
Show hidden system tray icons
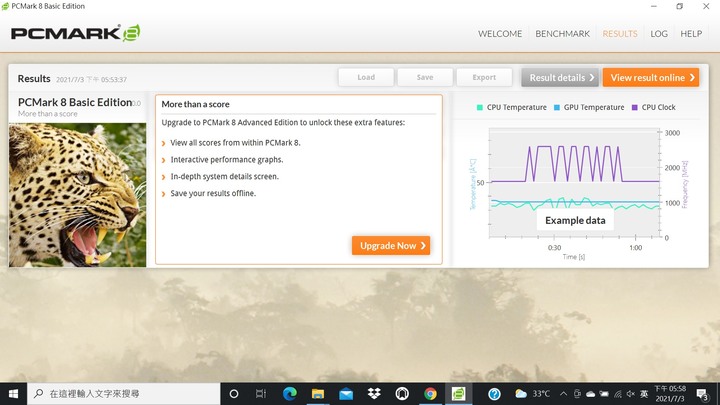(563, 394)
